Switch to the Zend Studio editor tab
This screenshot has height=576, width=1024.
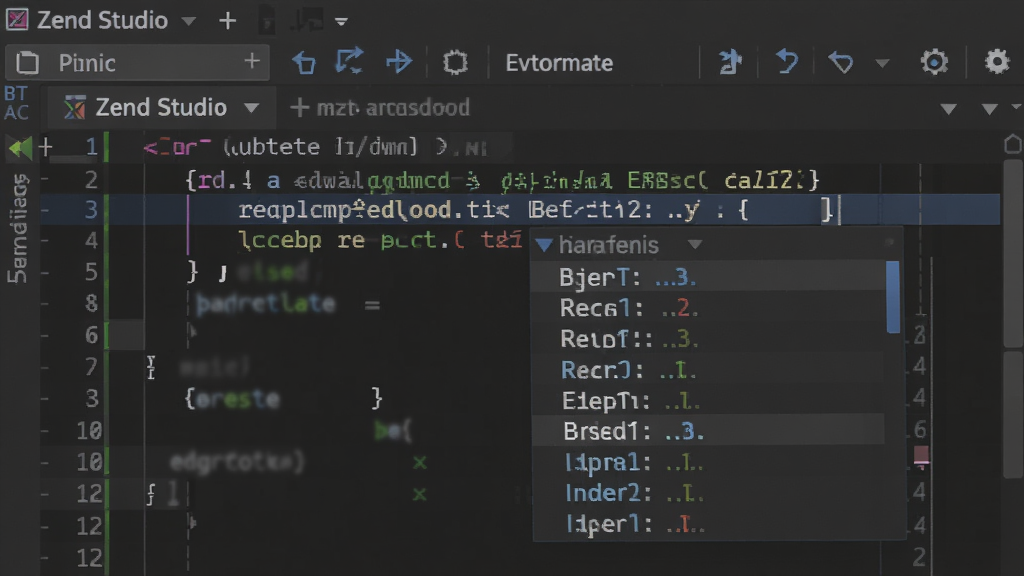coord(161,107)
